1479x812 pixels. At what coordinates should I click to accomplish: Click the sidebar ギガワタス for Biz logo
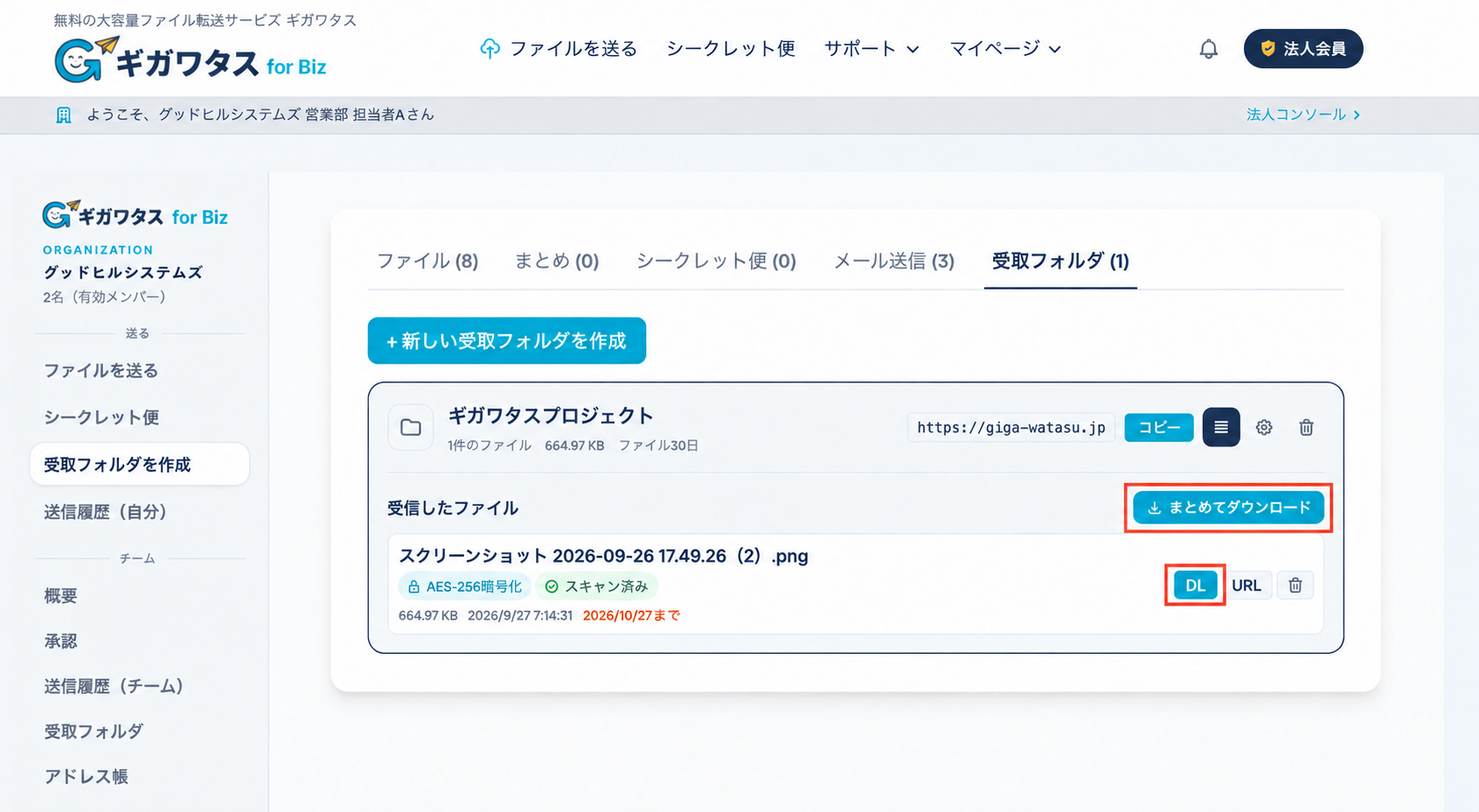pos(135,215)
